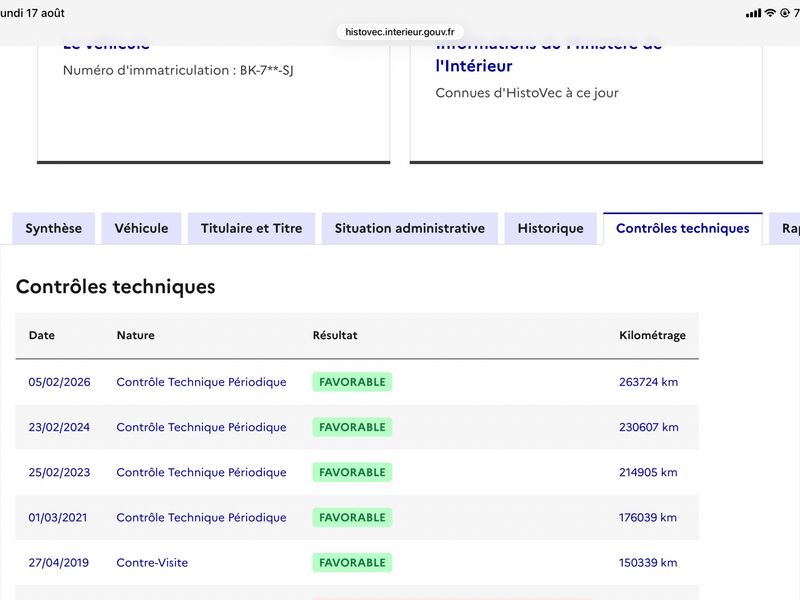Select date 01/03/2021
The width and height of the screenshot is (800, 600).
click(58, 517)
